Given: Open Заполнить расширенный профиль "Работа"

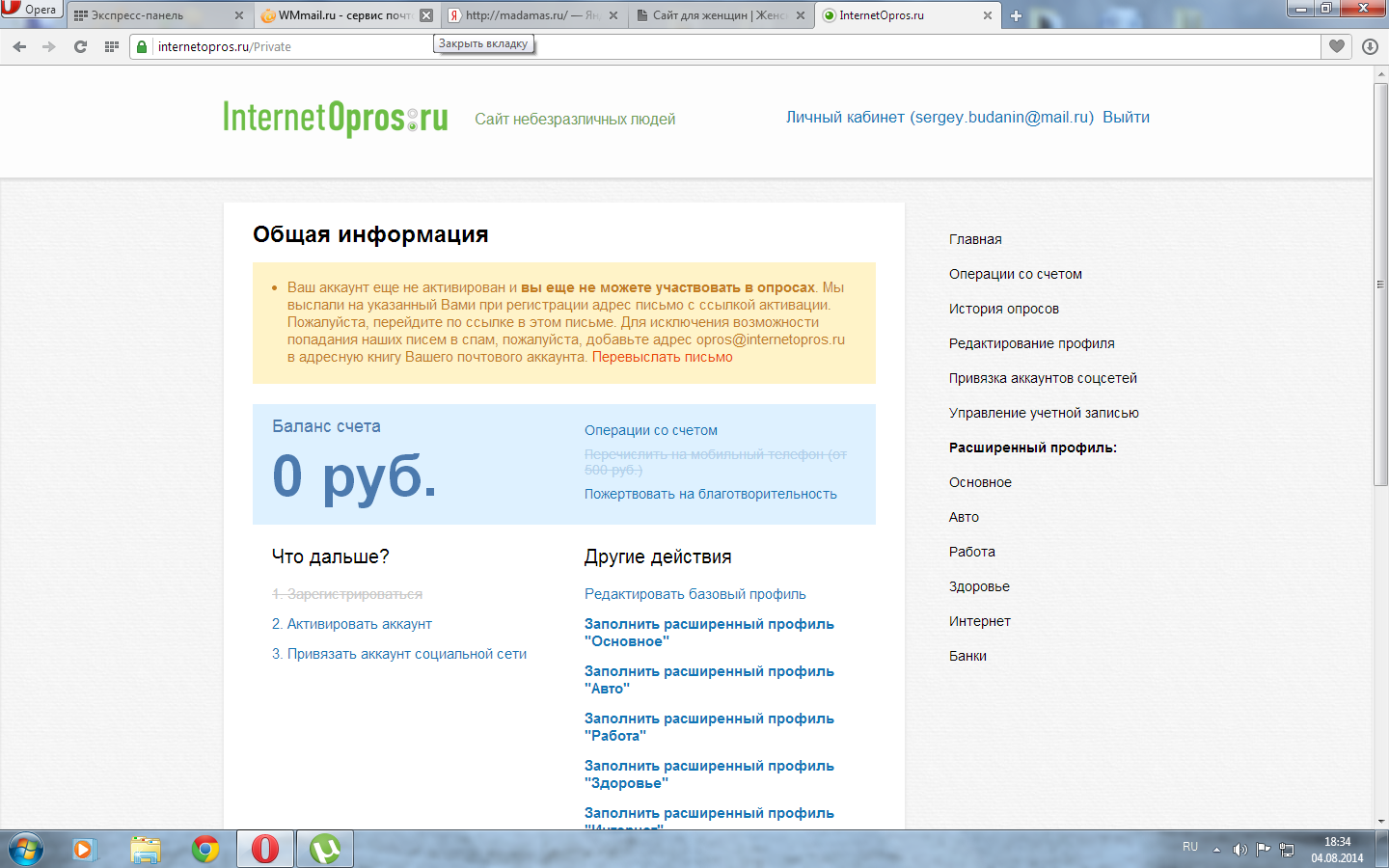Looking at the screenshot, I should coord(709,727).
